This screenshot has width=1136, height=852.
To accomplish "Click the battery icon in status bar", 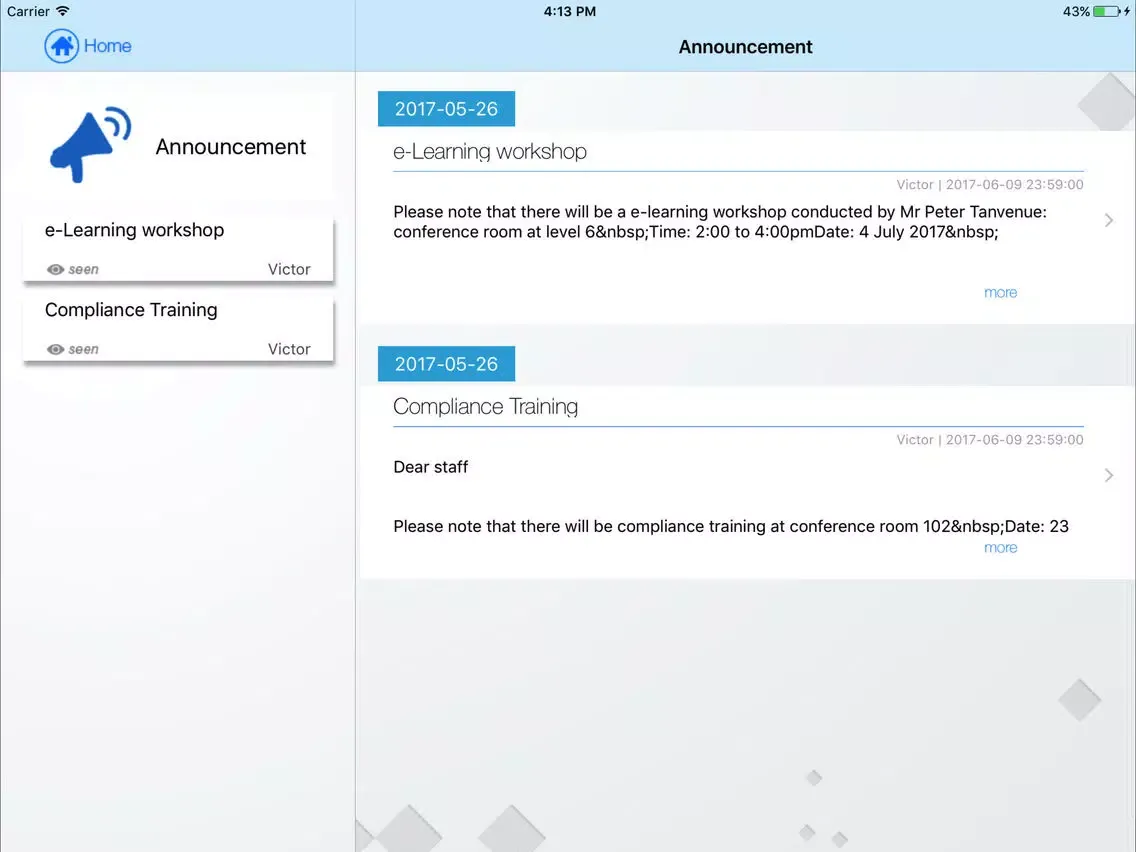I will click(x=1106, y=11).
